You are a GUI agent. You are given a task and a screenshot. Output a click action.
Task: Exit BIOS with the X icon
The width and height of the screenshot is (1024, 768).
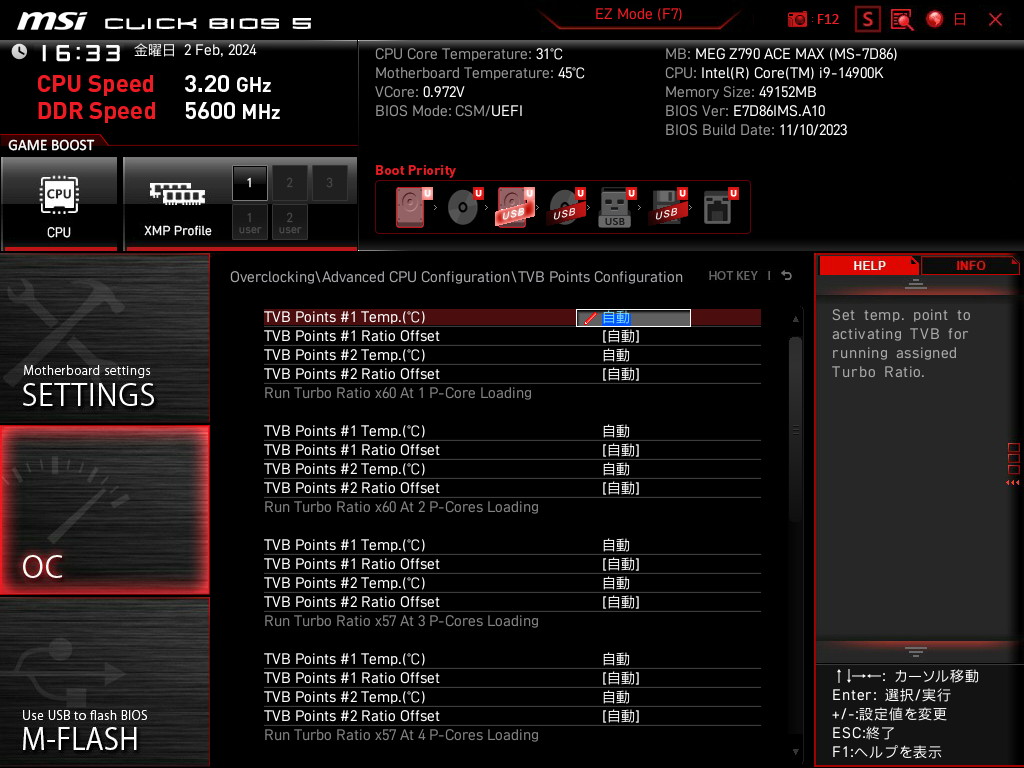(x=995, y=20)
